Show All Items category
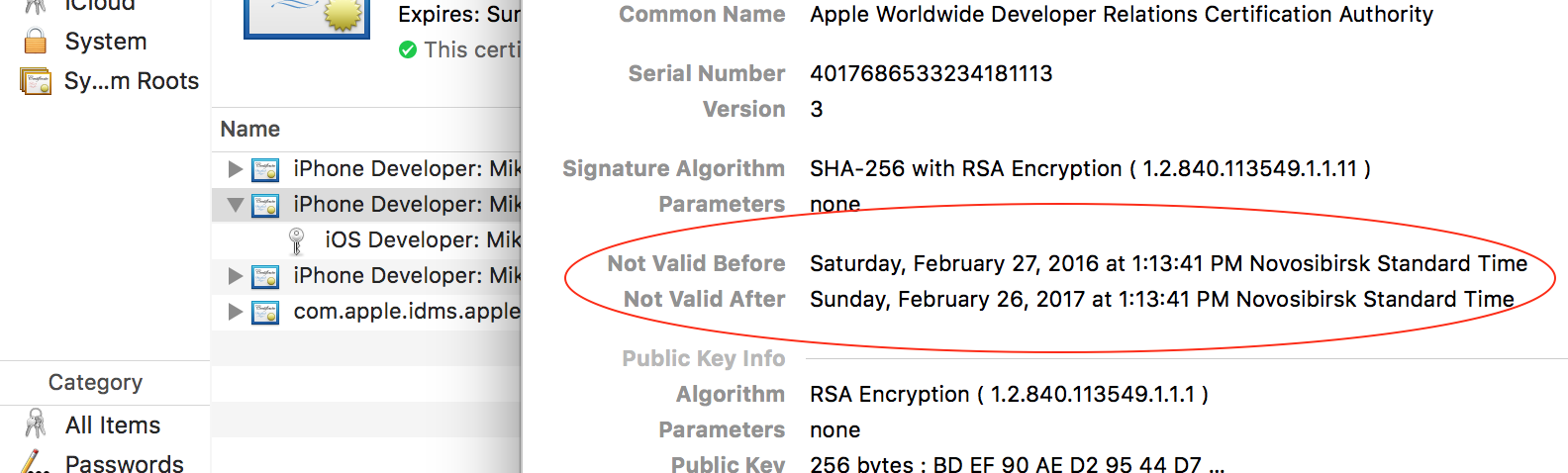The image size is (1568, 473). [113, 426]
